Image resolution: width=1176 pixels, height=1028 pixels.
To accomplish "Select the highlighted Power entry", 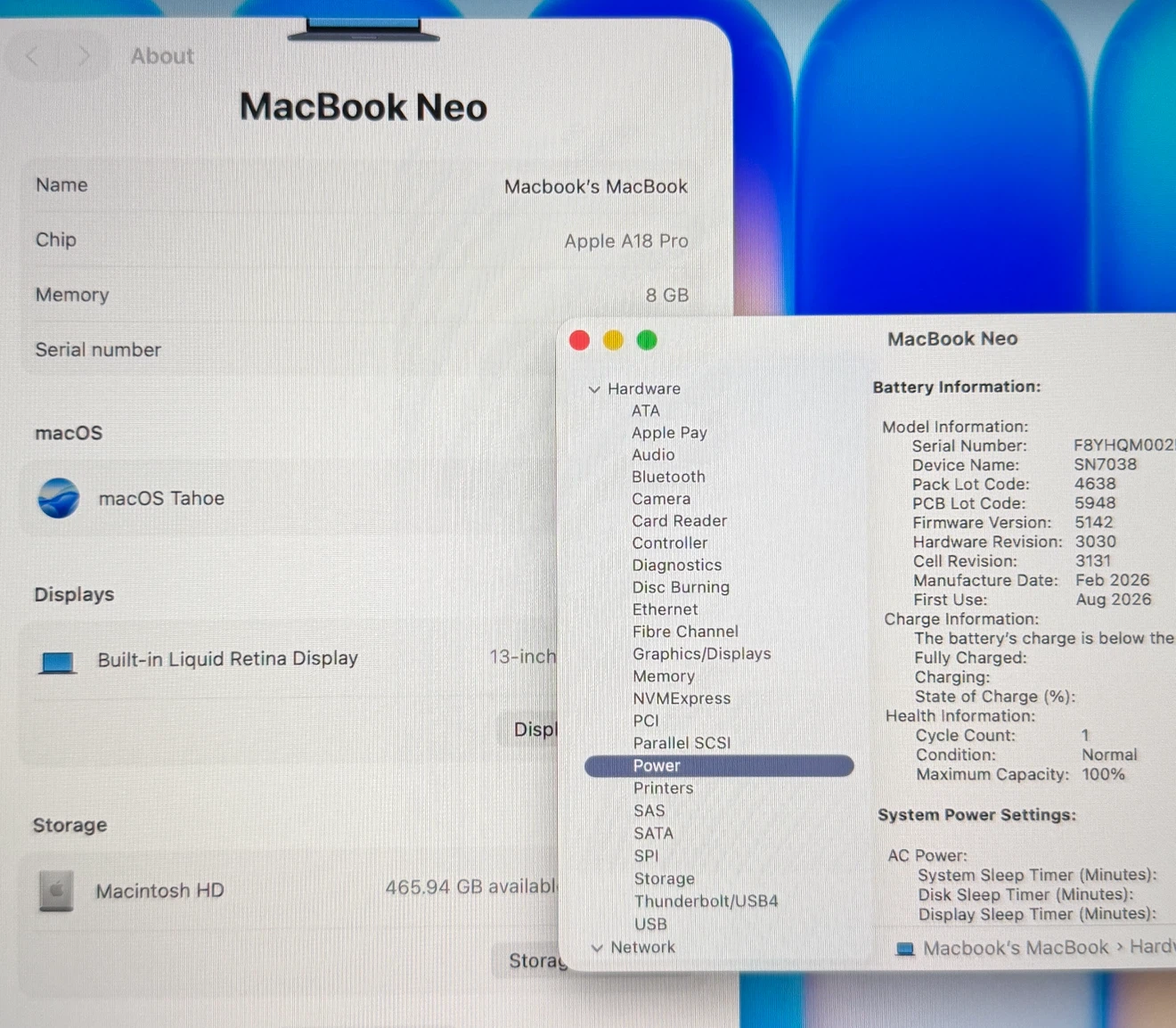I will tap(719, 766).
